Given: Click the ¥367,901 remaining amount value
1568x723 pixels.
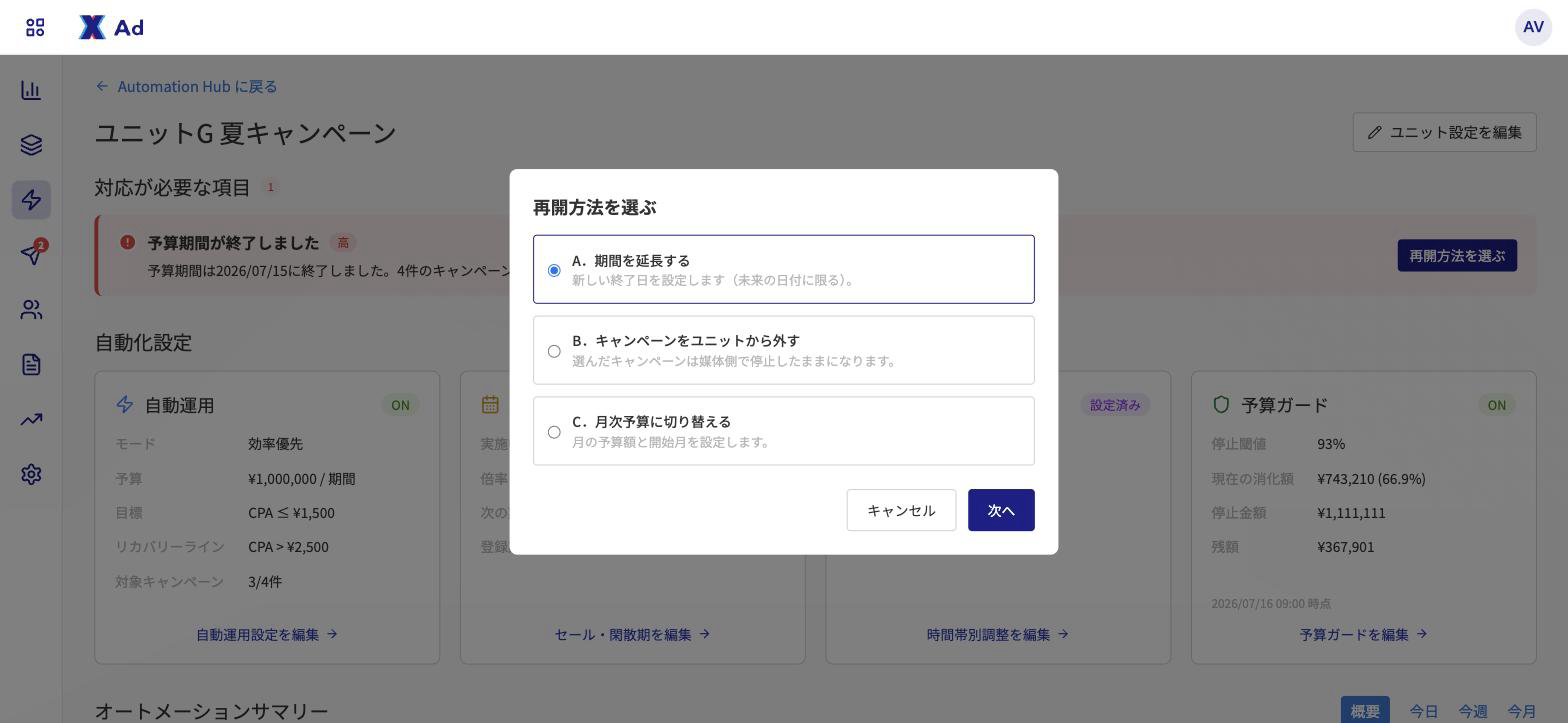Looking at the screenshot, I should pos(1346,547).
